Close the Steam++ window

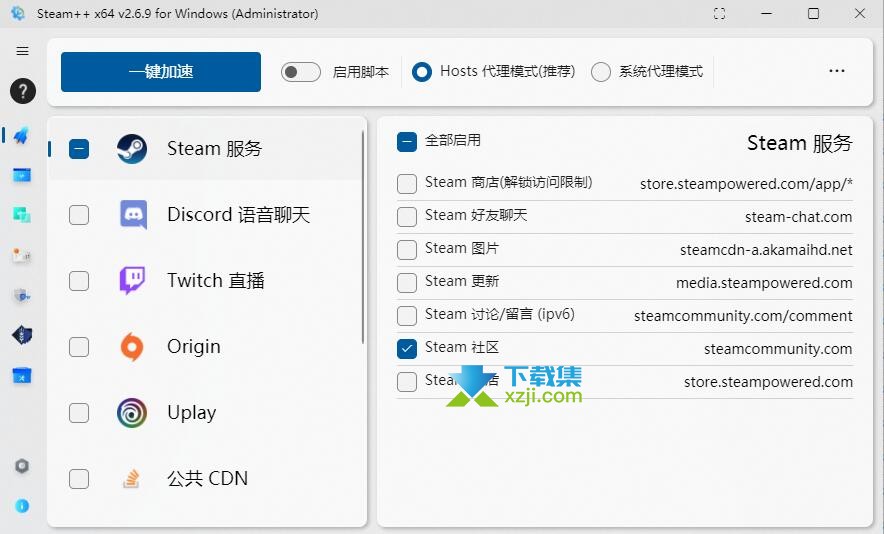point(860,14)
